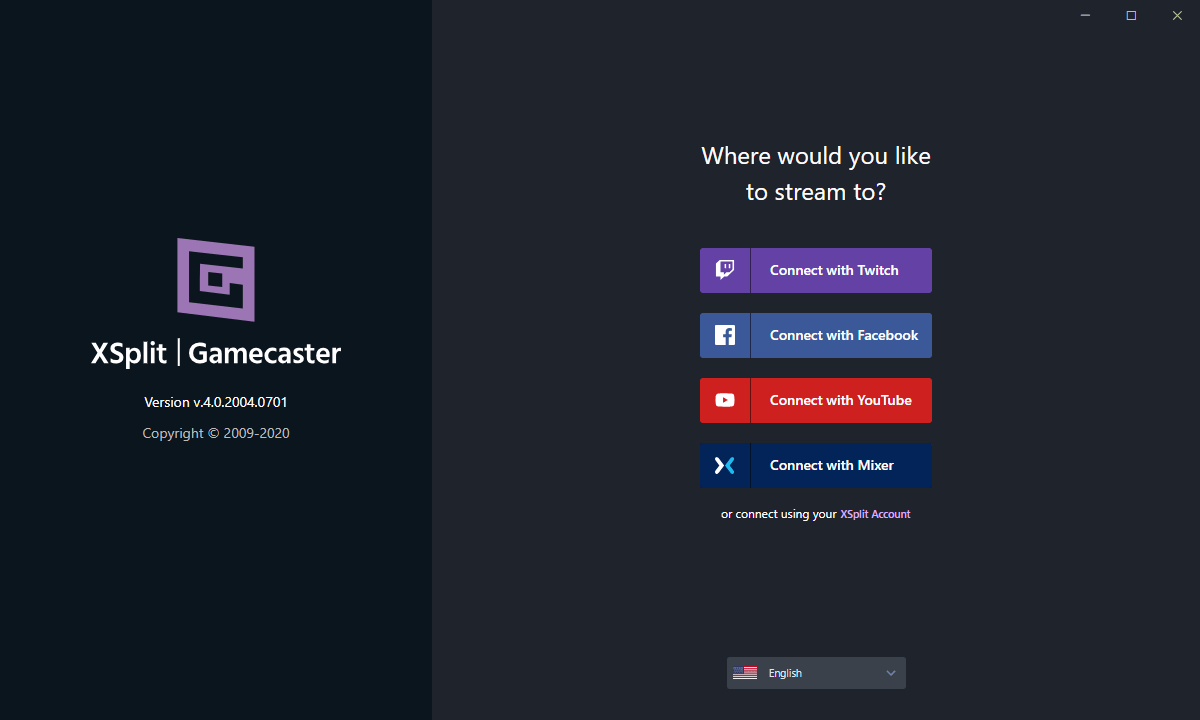Image resolution: width=1200 pixels, height=720 pixels.
Task: Click 'or connect using your' text
Action: [x=778, y=514]
